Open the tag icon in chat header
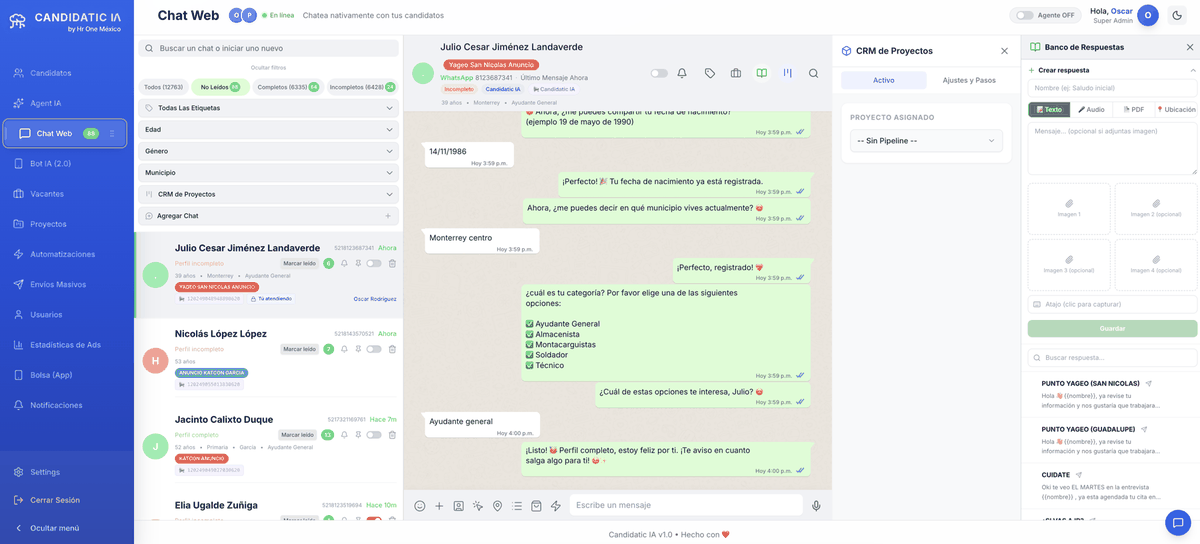The image size is (1200, 544). 710,73
